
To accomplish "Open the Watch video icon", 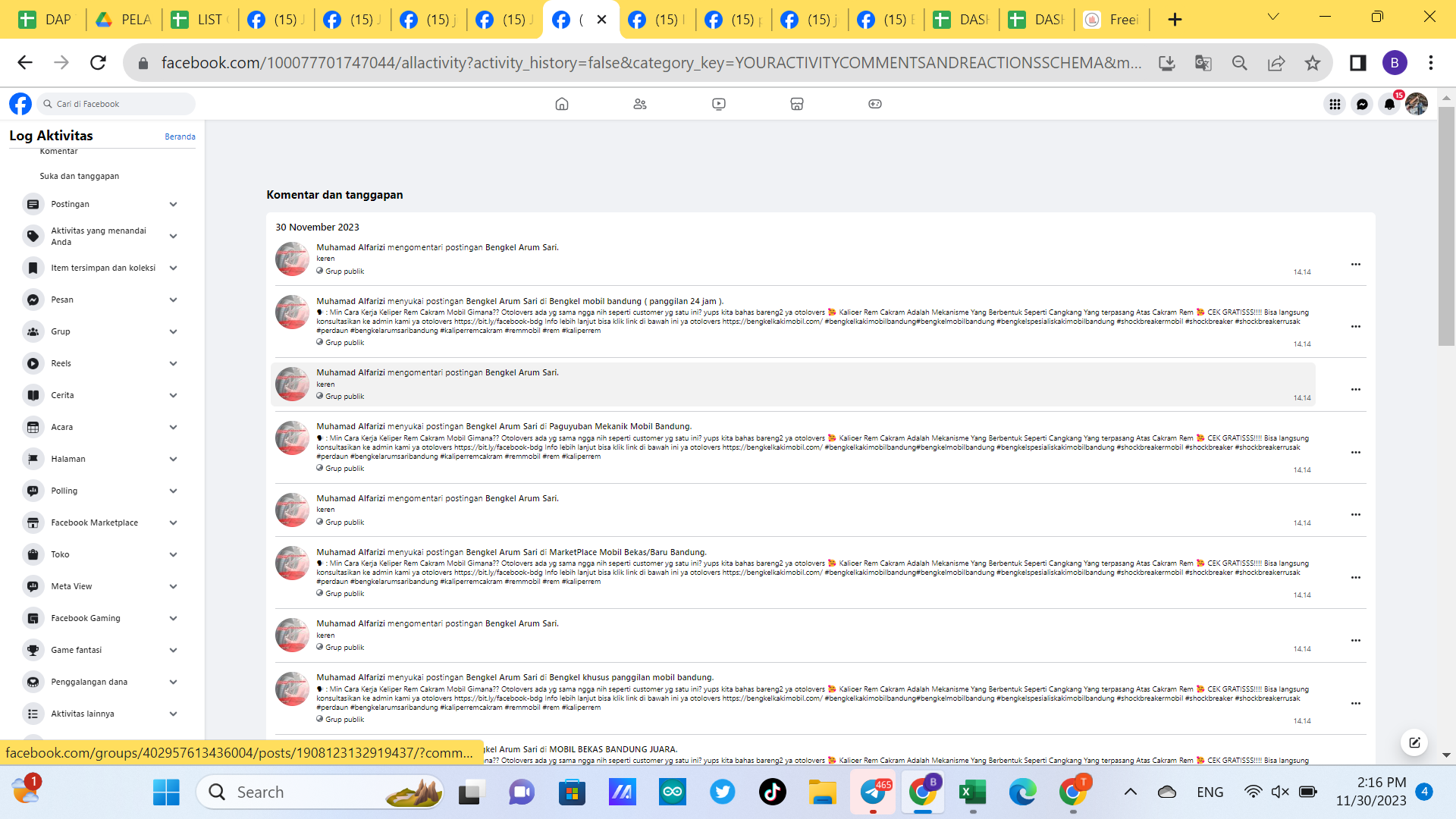I will point(719,104).
